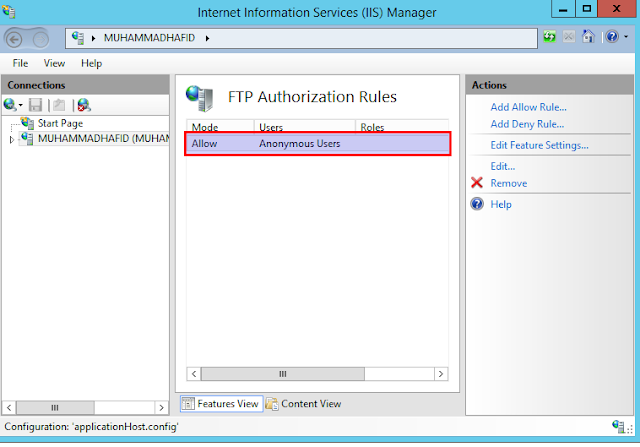640x447 pixels.
Task: Click the Start Page tree icon
Action: tap(27, 123)
